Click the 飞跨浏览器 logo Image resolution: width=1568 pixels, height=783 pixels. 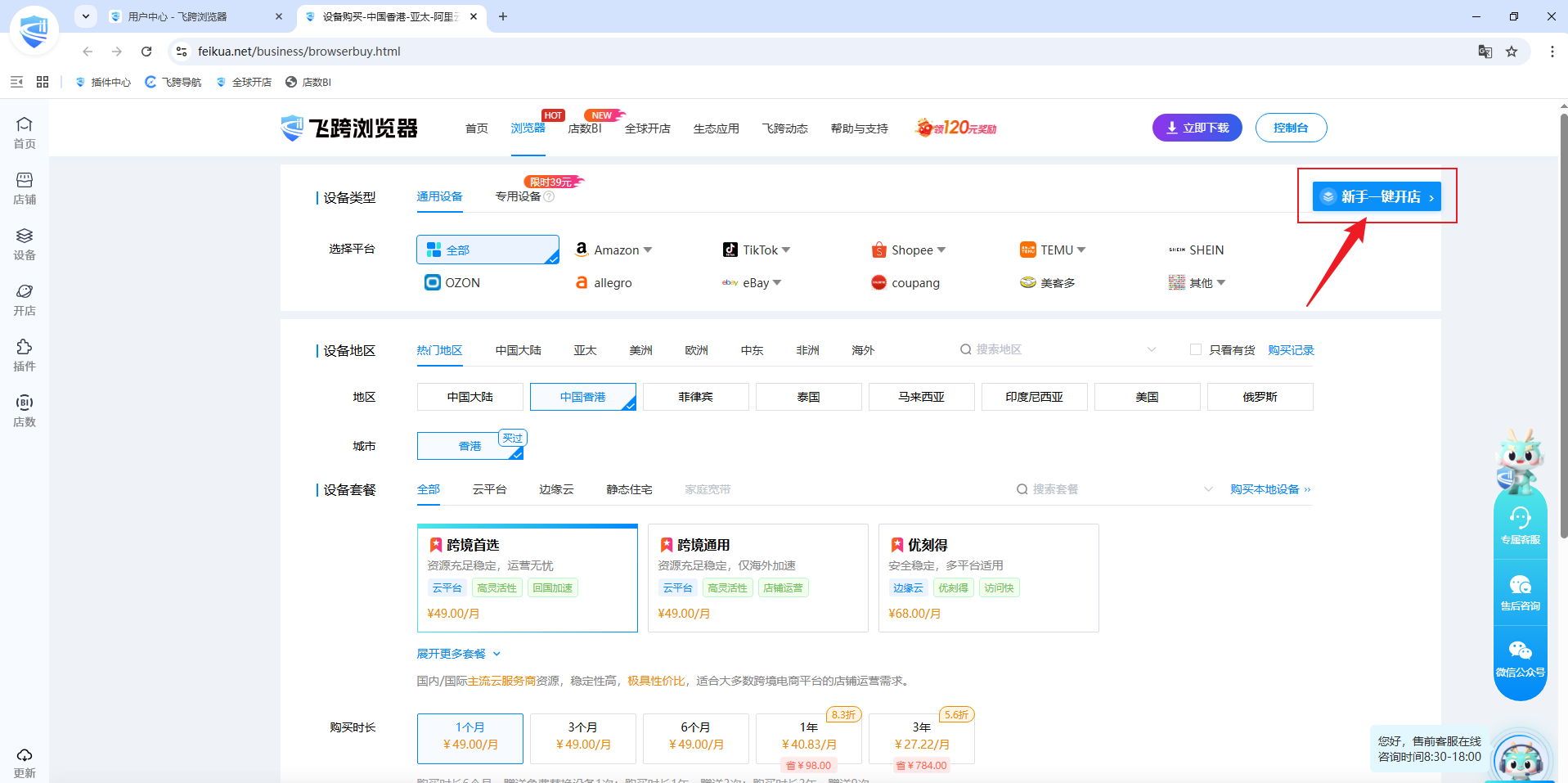349,128
